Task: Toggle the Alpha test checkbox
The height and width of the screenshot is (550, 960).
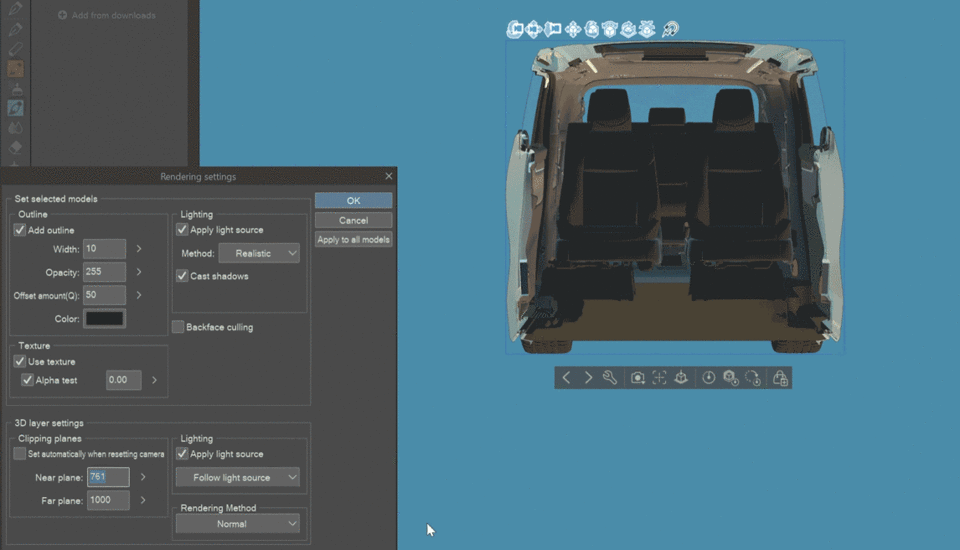Action: coord(28,380)
